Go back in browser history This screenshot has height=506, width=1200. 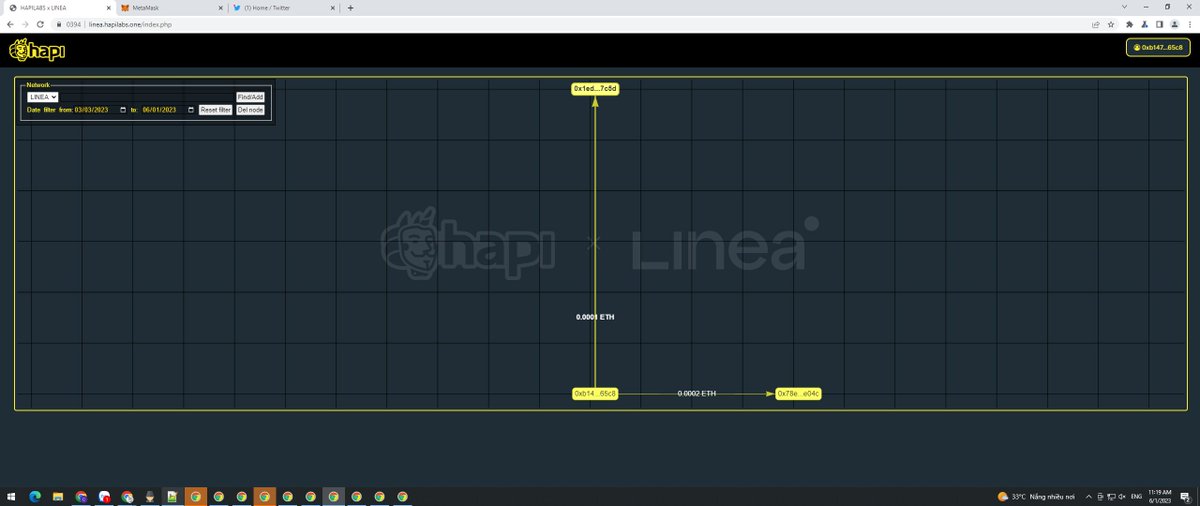pos(9,24)
